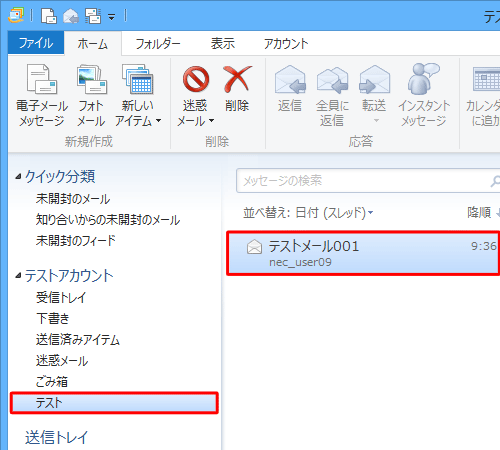Open the 受信トレイ folder
Screen dimensions: 500x450
61,297
